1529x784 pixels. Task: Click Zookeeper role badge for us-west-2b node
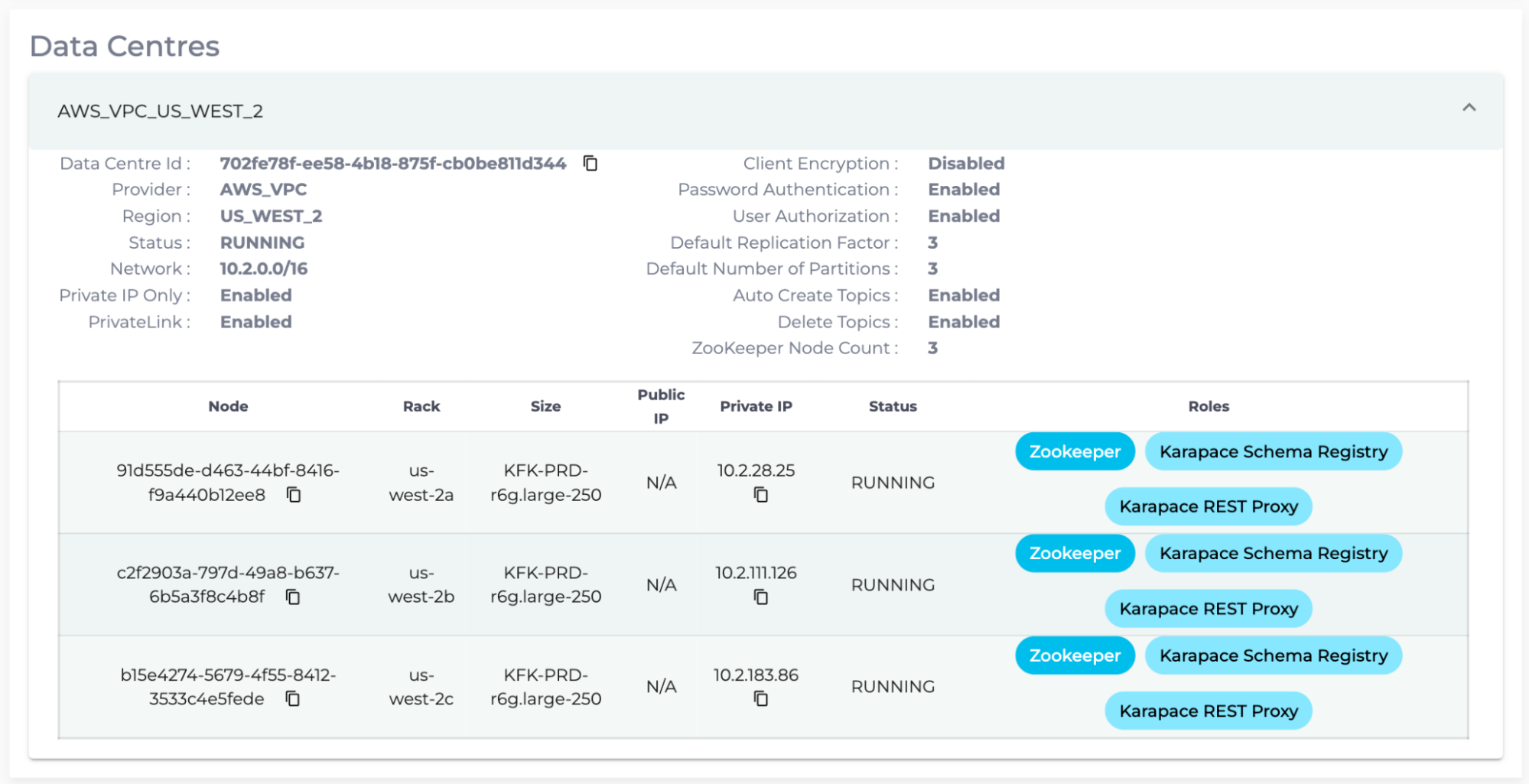(x=1074, y=553)
